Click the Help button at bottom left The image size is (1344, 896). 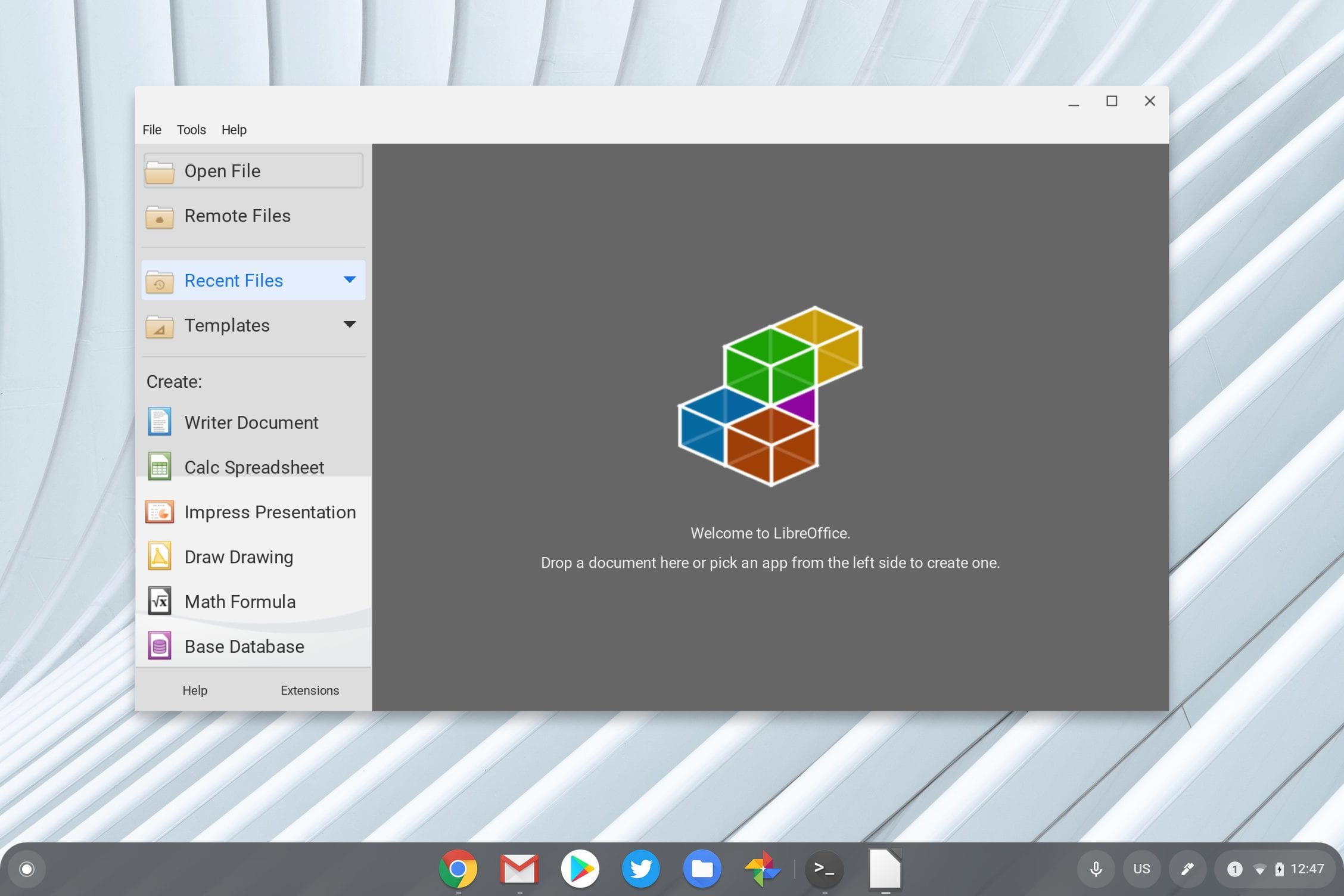coord(194,690)
